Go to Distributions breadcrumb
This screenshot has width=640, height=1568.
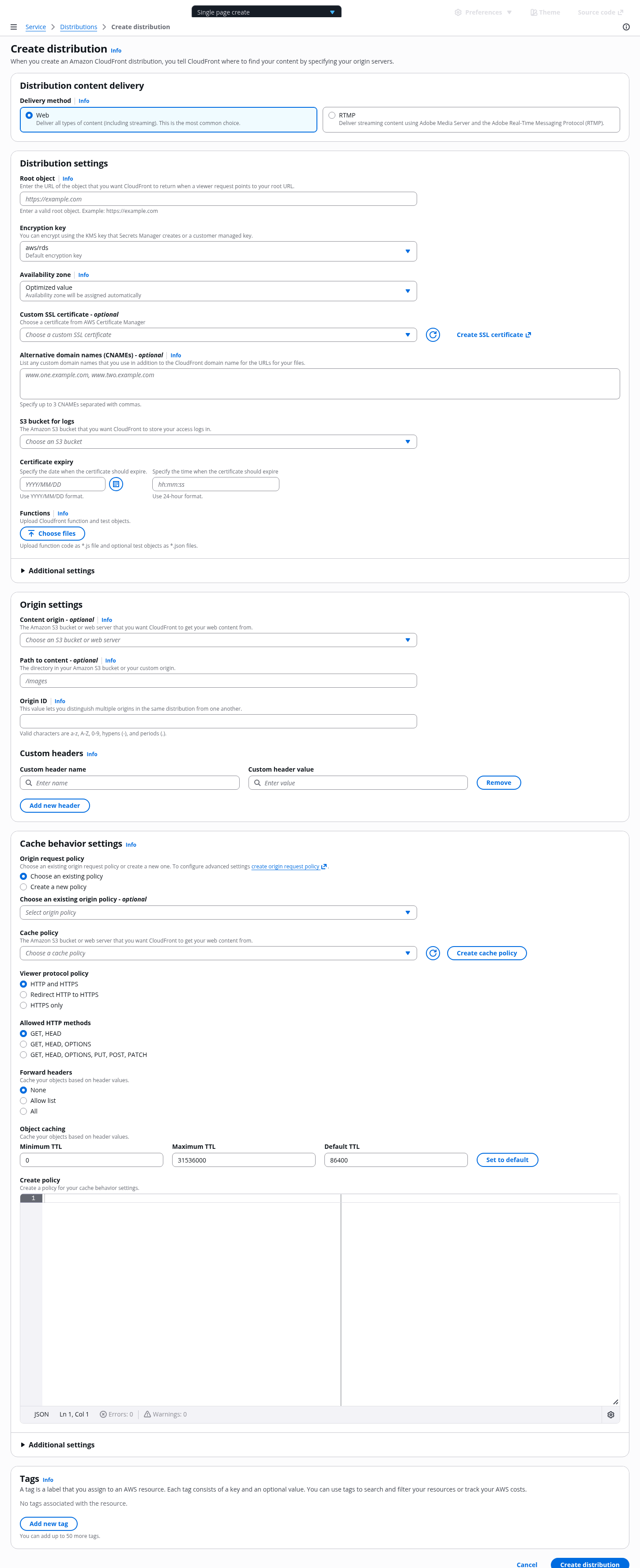(x=79, y=27)
